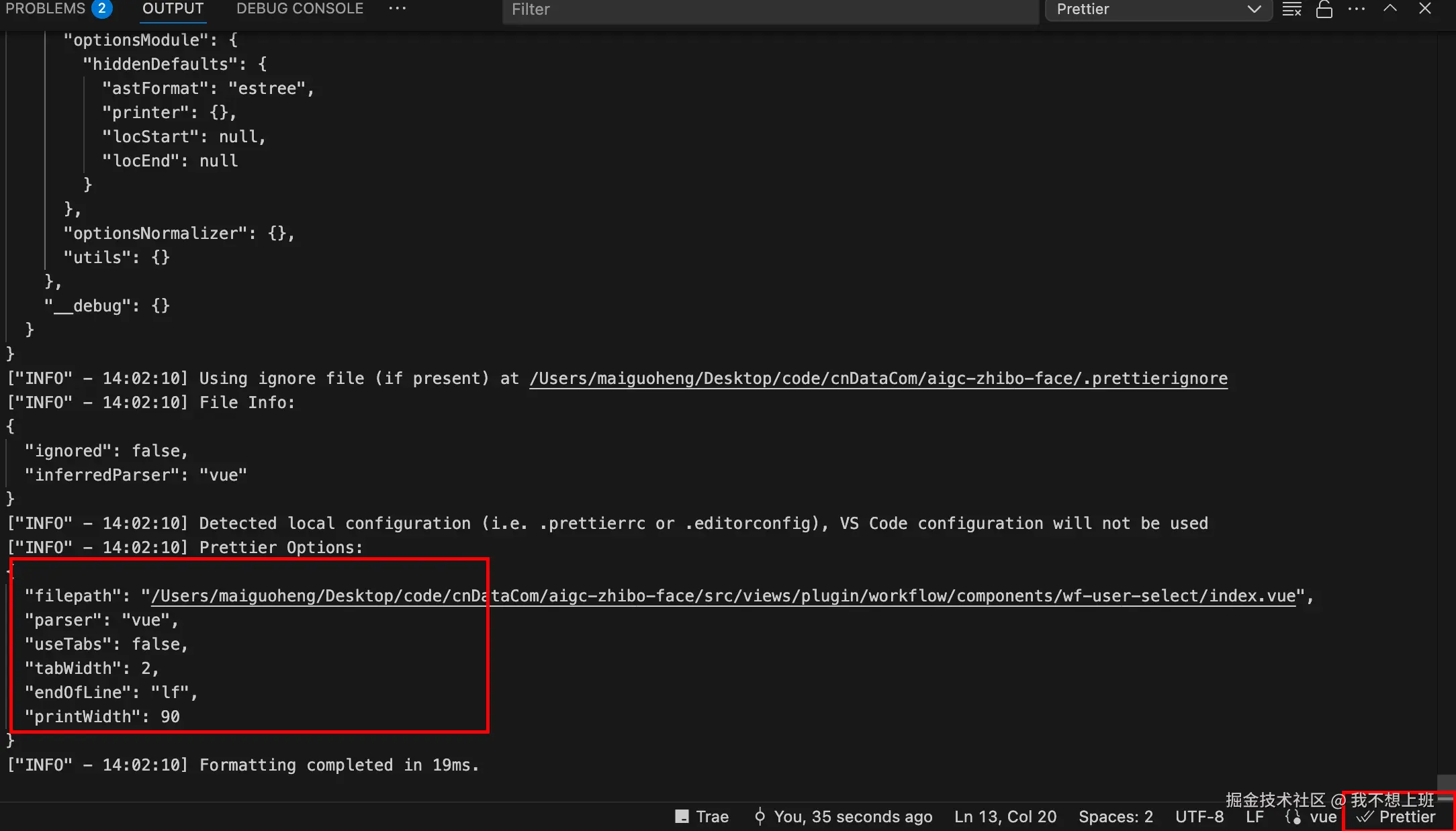Switch to the DEBUG CONSOLE tab
The height and width of the screenshot is (831, 1456).
coord(300,9)
